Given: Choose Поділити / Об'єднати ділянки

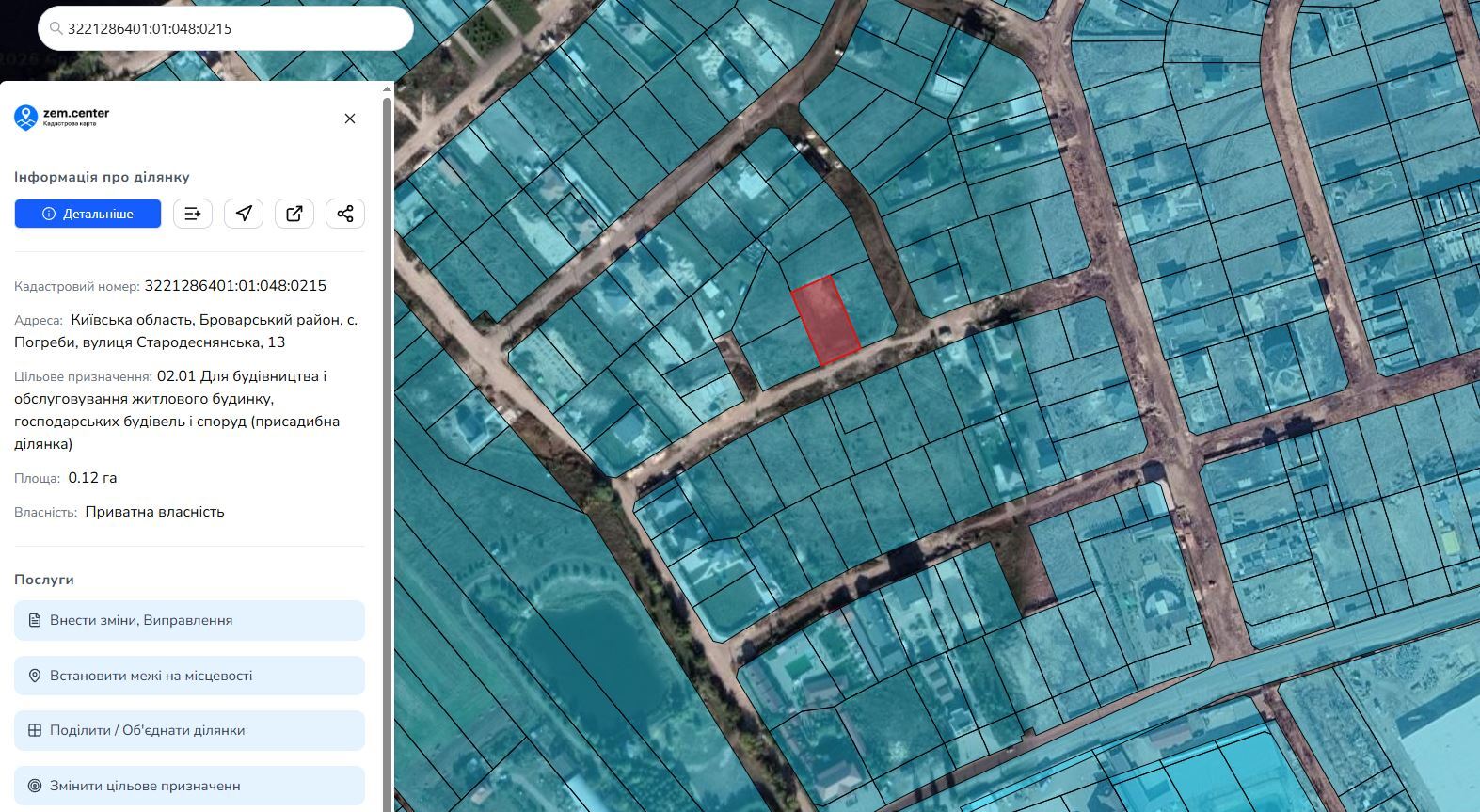Looking at the screenshot, I should coord(189,730).
